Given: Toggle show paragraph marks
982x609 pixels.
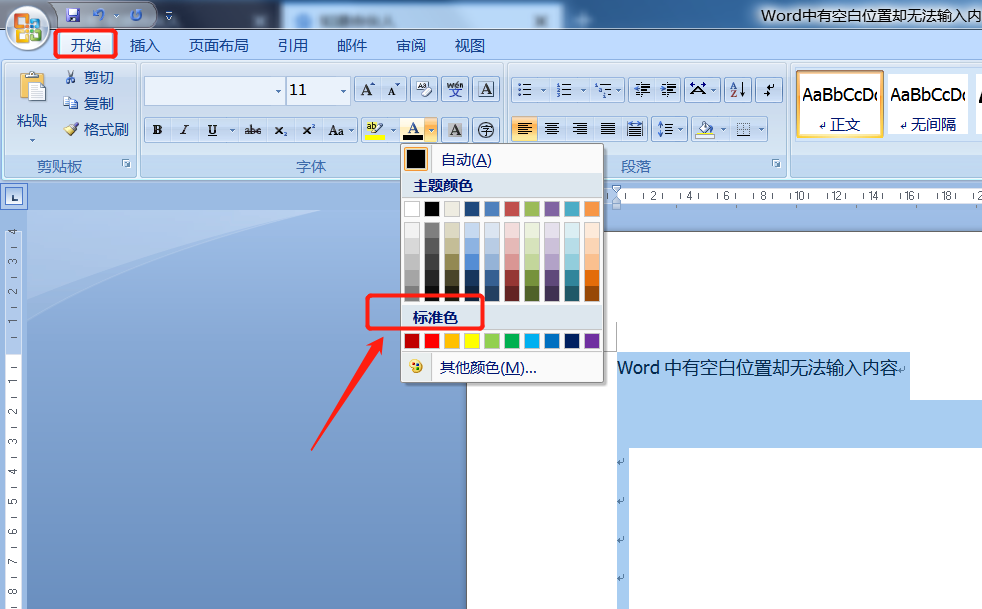Looking at the screenshot, I should pos(769,90).
